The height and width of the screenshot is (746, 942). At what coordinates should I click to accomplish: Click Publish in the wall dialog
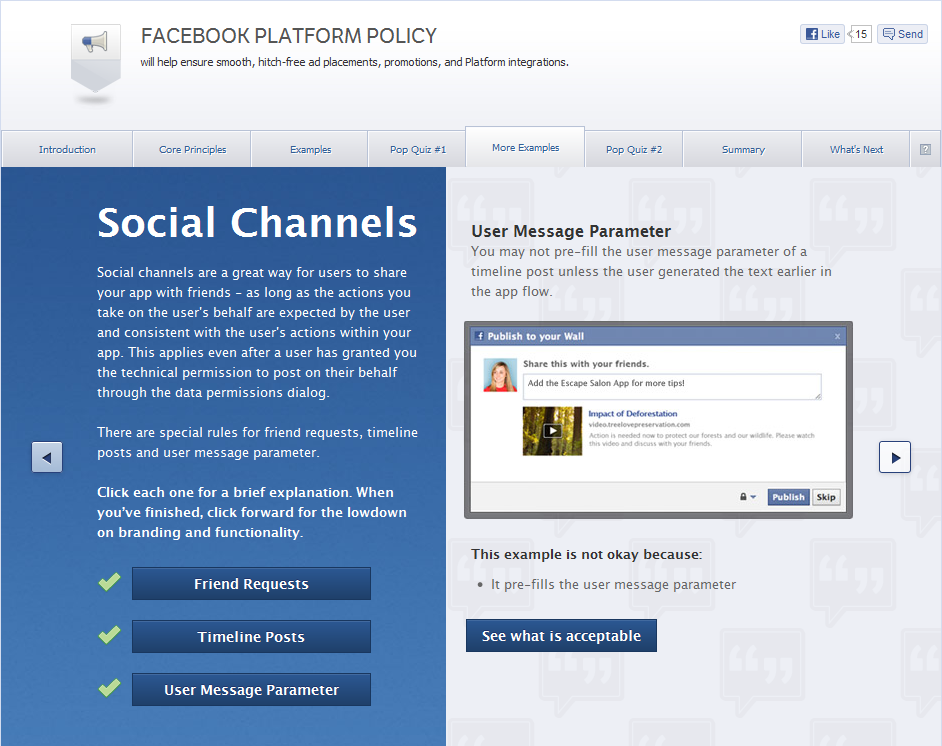pos(788,497)
